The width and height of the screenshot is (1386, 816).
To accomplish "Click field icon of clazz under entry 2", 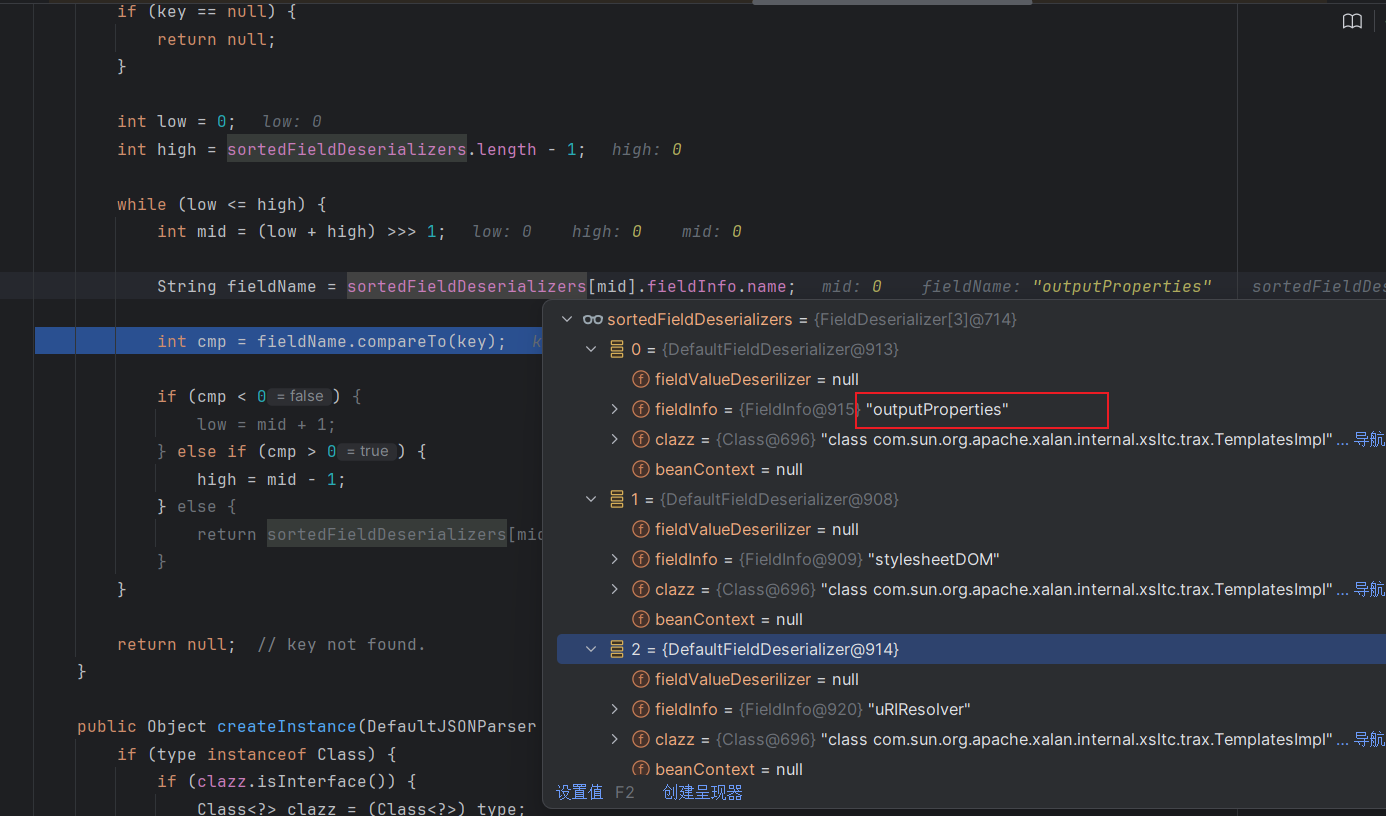I will click(x=641, y=739).
